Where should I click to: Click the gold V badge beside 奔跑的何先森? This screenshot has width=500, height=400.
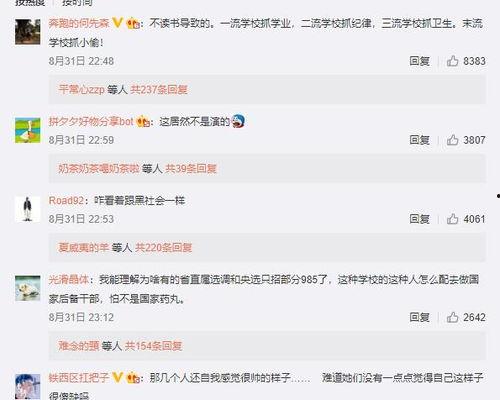tap(117, 23)
